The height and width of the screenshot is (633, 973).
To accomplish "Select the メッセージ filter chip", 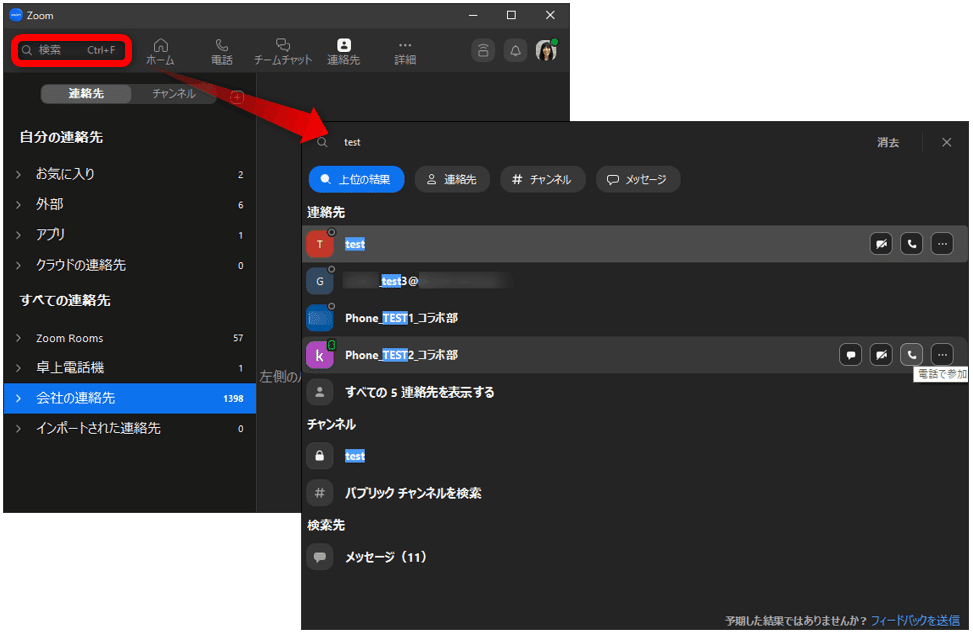I will [638, 179].
